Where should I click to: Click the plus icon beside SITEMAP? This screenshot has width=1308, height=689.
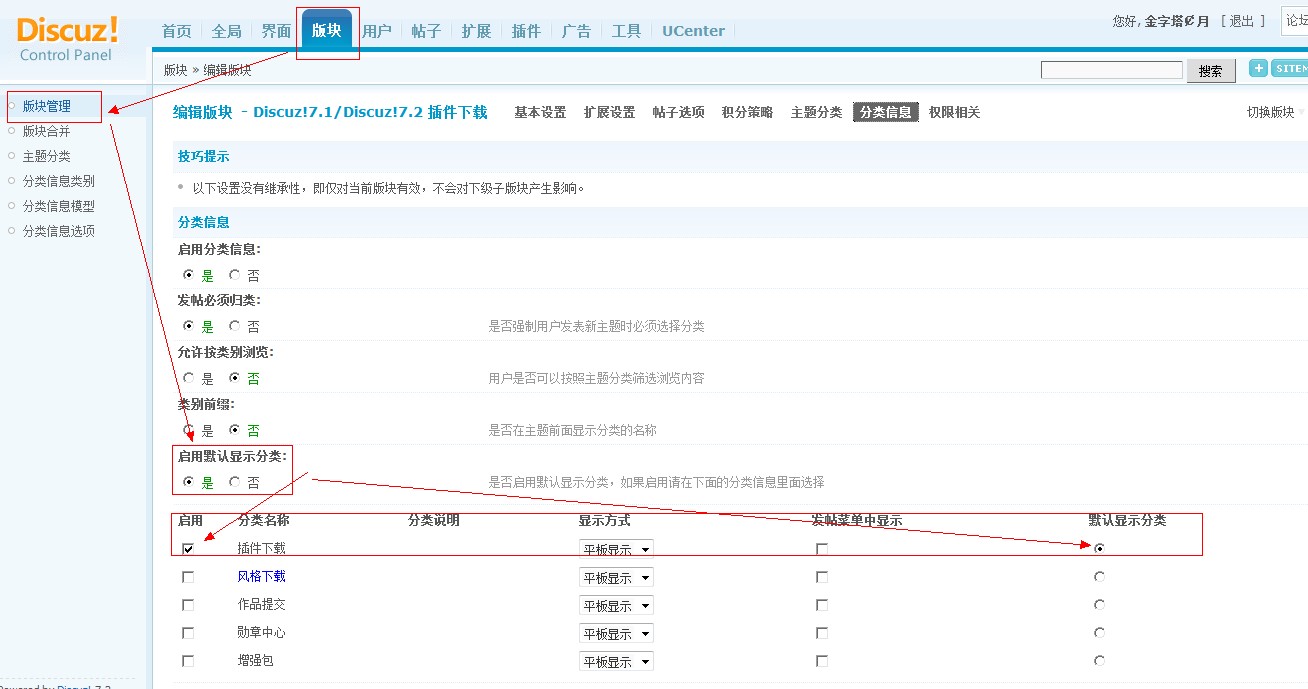click(x=1258, y=68)
